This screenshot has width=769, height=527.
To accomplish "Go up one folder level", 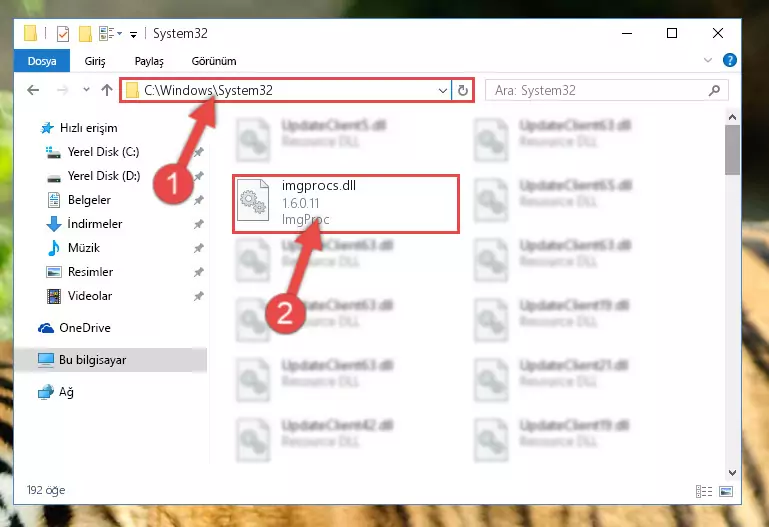I will (106, 90).
